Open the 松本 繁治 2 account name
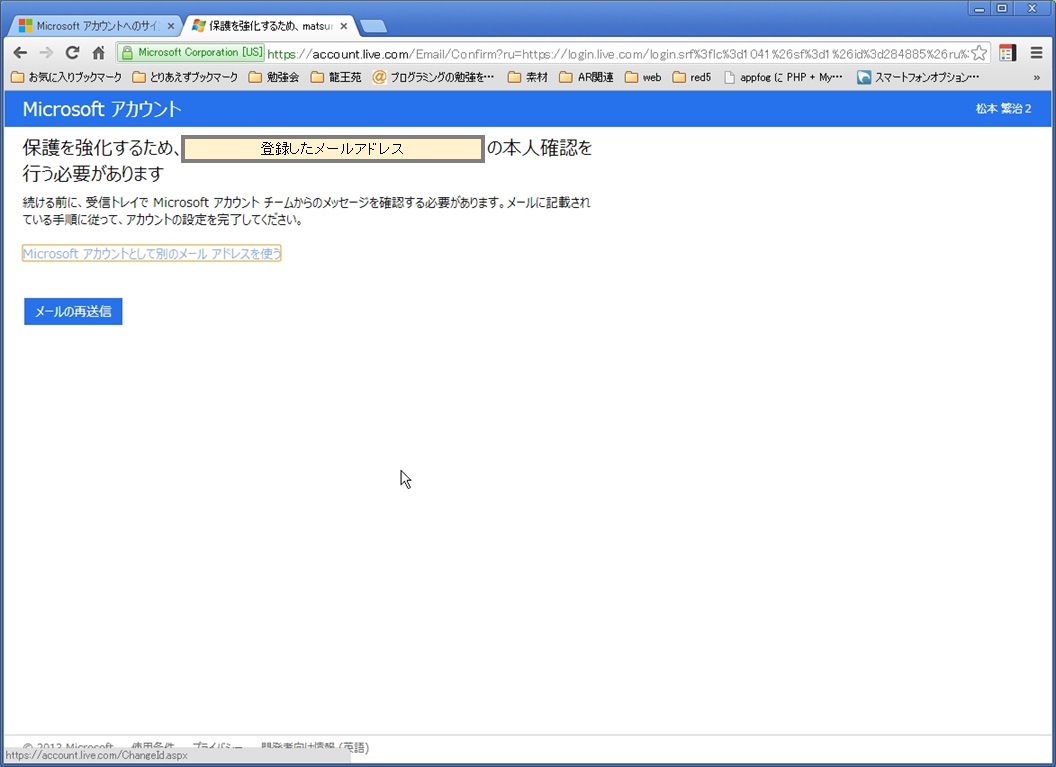This screenshot has width=1056, height=767. [x=1003, y=108]
